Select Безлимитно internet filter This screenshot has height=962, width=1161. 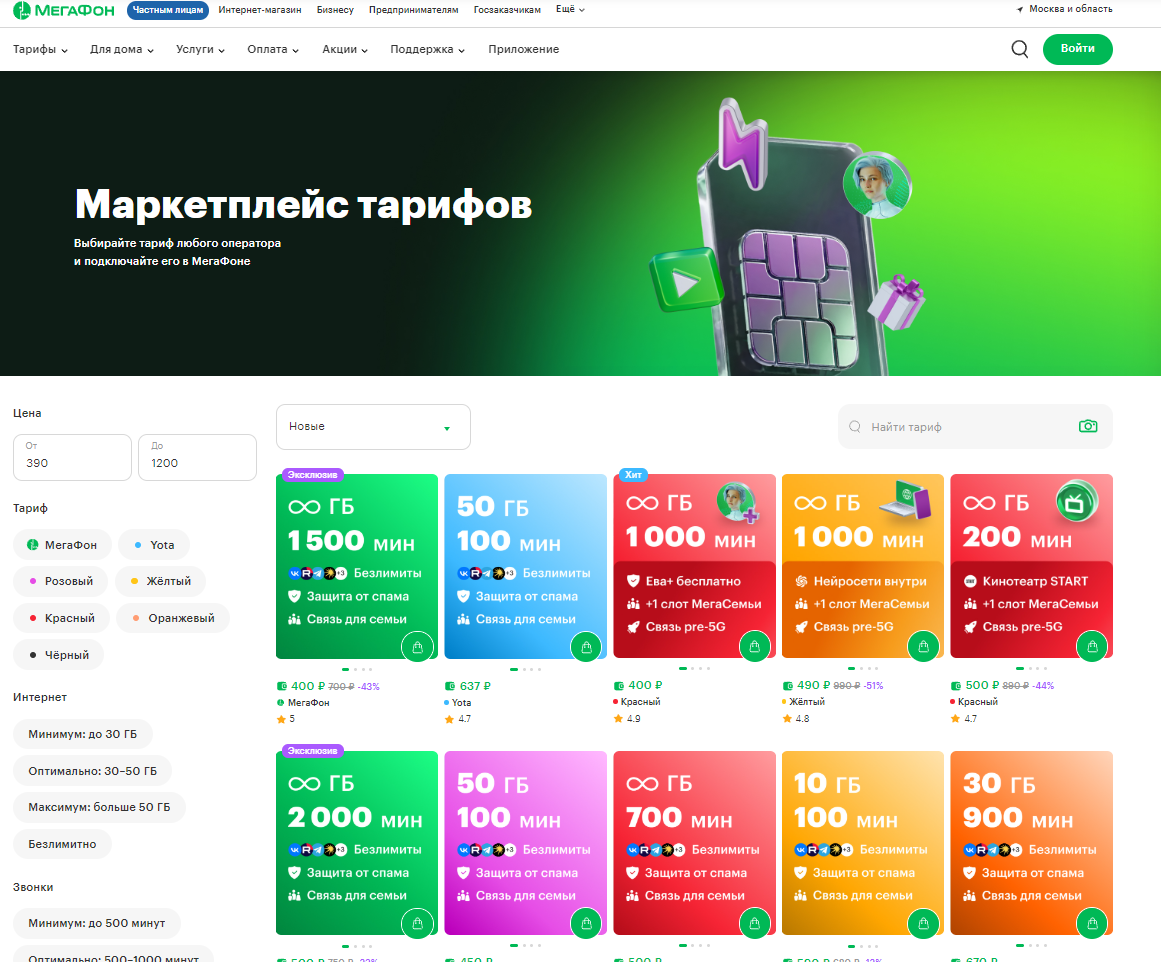[62, 844]
